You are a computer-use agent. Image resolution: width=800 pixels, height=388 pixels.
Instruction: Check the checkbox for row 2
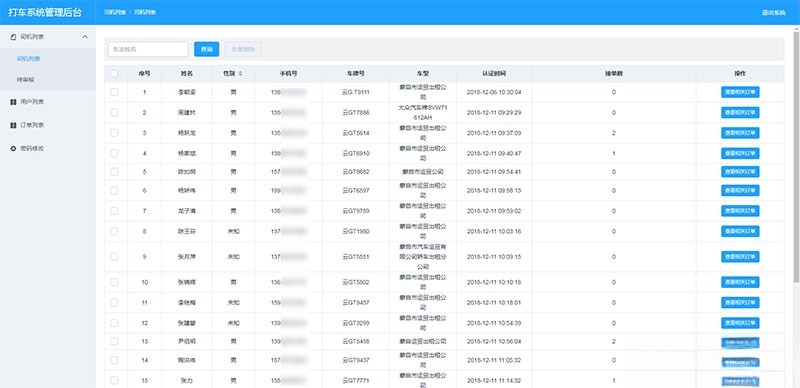coord(114,112)
